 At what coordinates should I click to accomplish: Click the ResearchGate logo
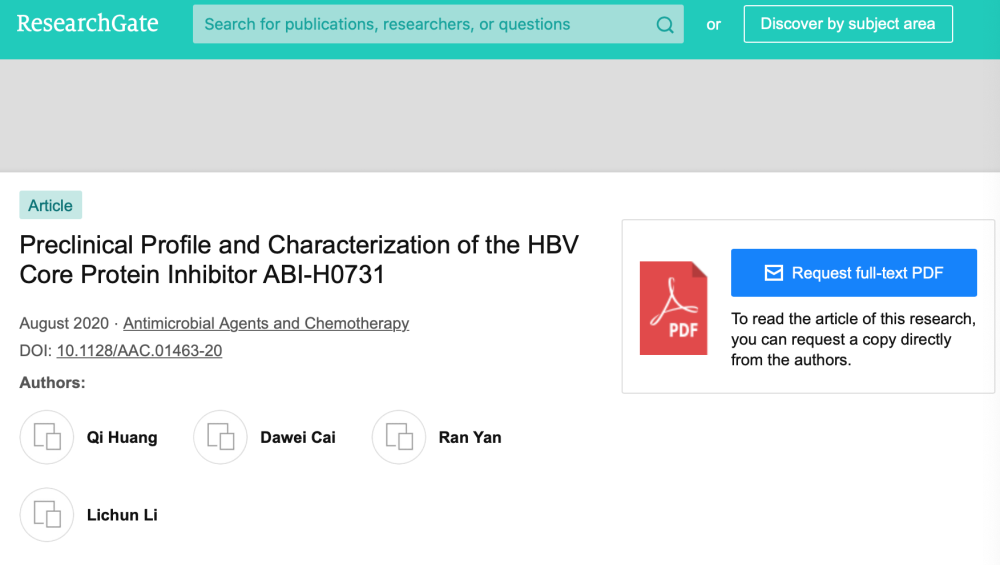point(87,23)
